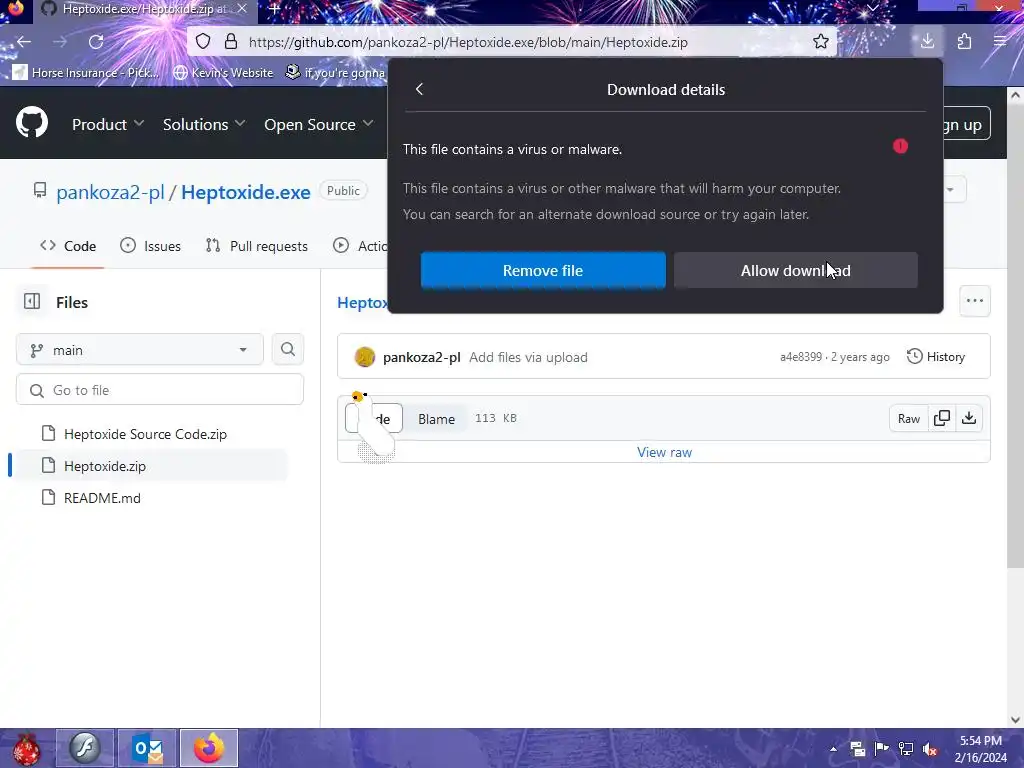Select Heptoxide.zip in file tree
This screenshot has height=768, width=1024.
104,466
